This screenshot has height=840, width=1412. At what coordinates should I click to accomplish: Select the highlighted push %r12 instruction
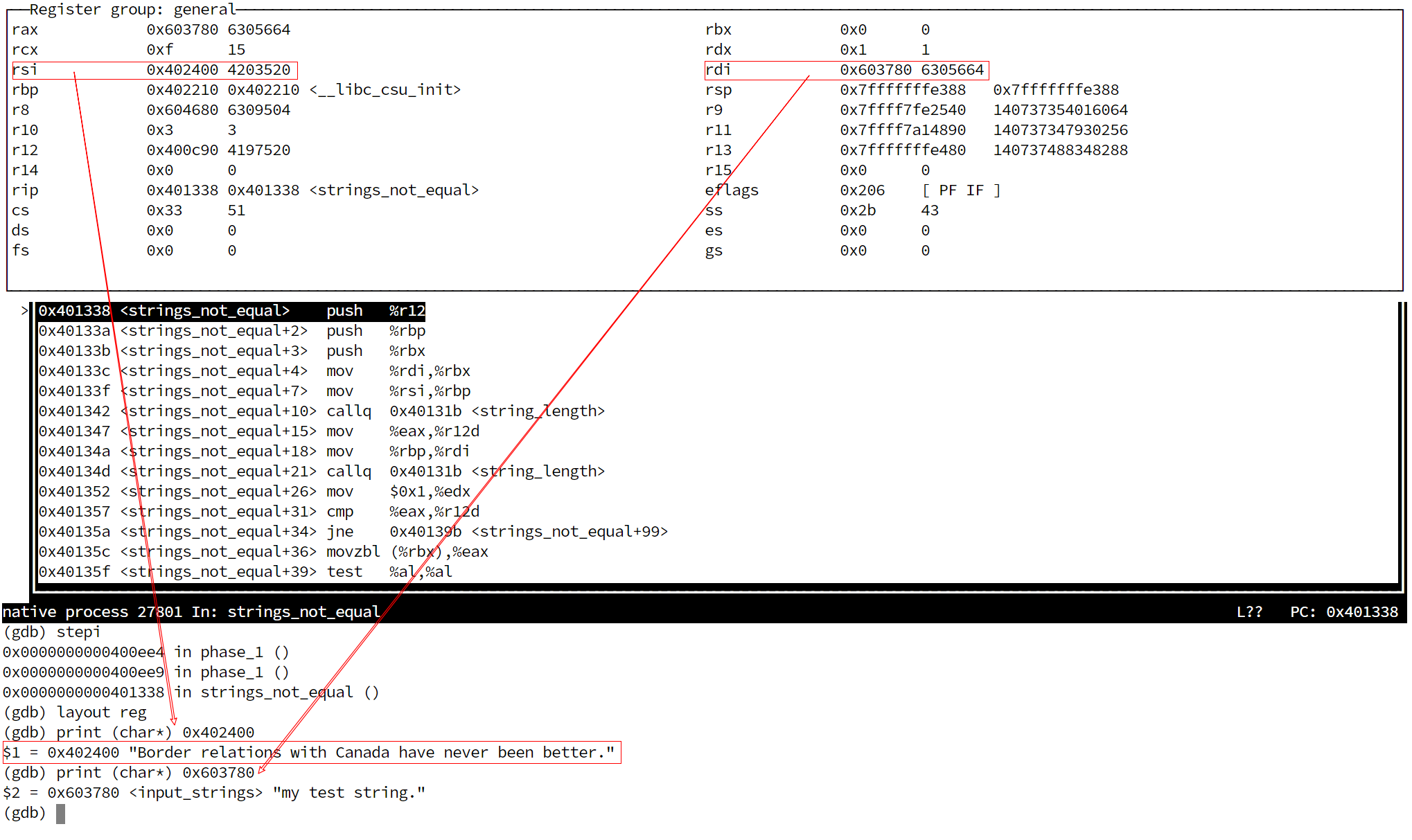point(229,310)
